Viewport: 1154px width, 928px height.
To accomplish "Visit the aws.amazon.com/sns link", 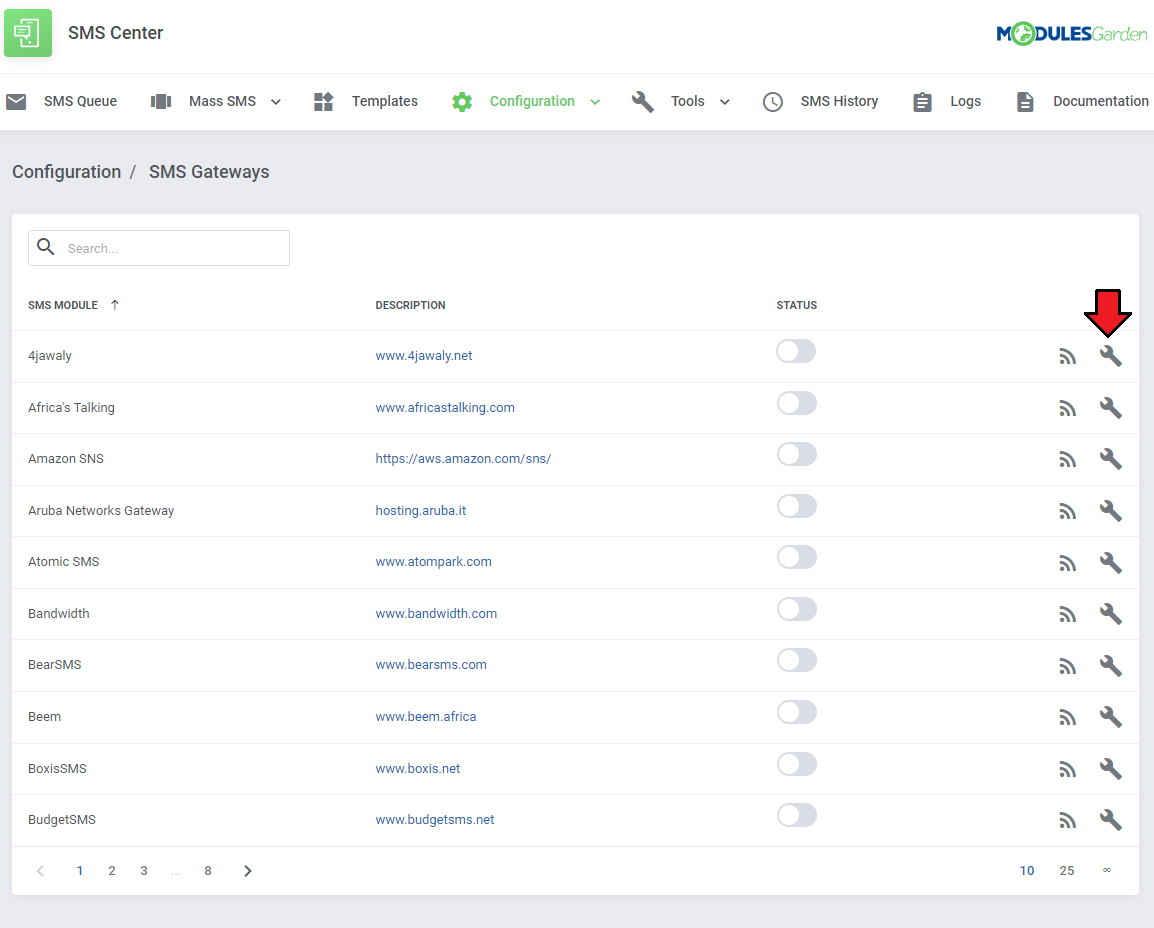I will click(x=463, y=458).
